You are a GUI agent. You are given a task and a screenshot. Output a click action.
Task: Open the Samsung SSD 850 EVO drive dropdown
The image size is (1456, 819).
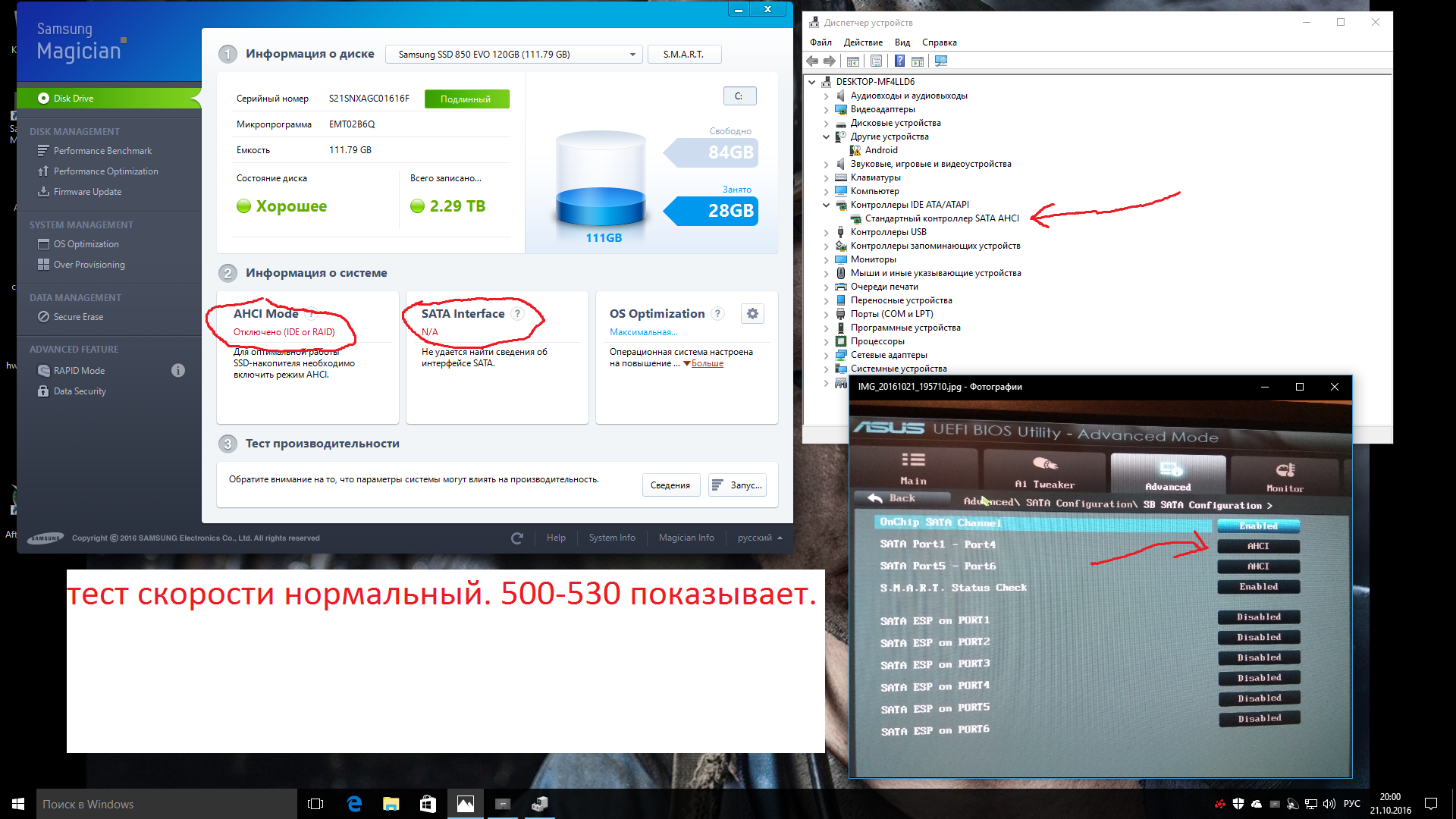coord(513,55)
